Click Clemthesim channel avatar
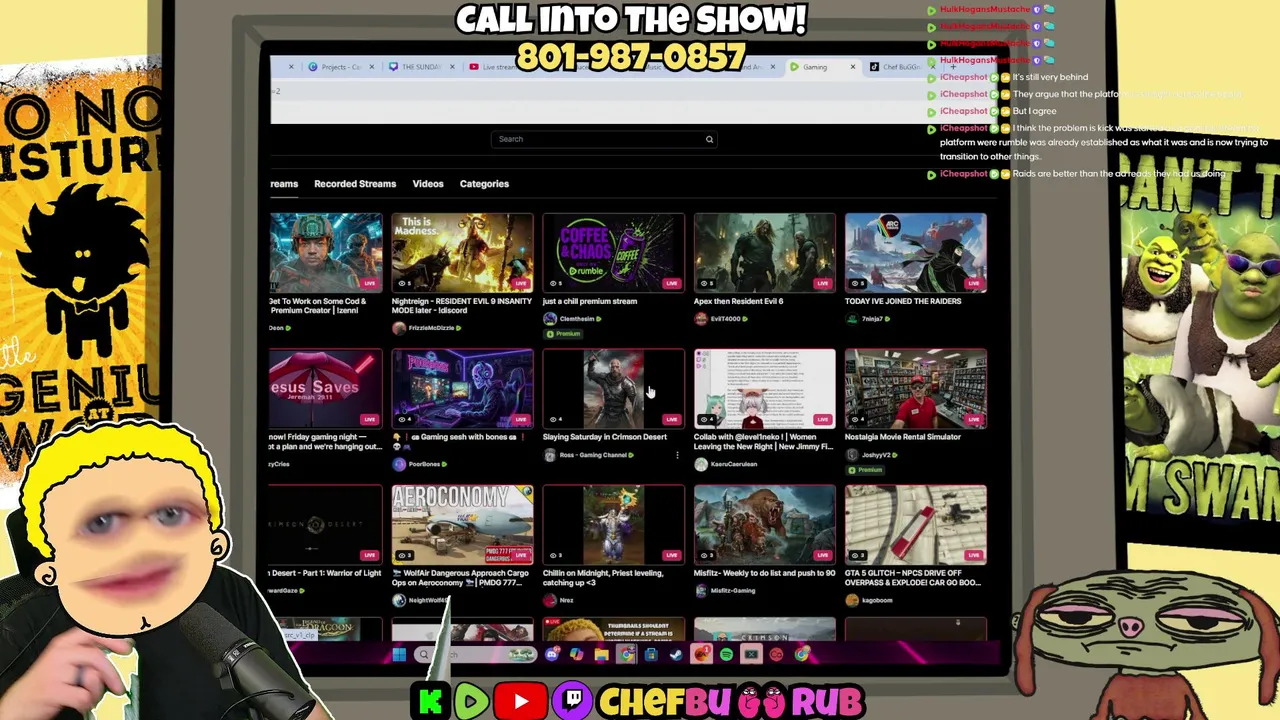Viewport: 1280px width, 720px height. click(550, 319)
